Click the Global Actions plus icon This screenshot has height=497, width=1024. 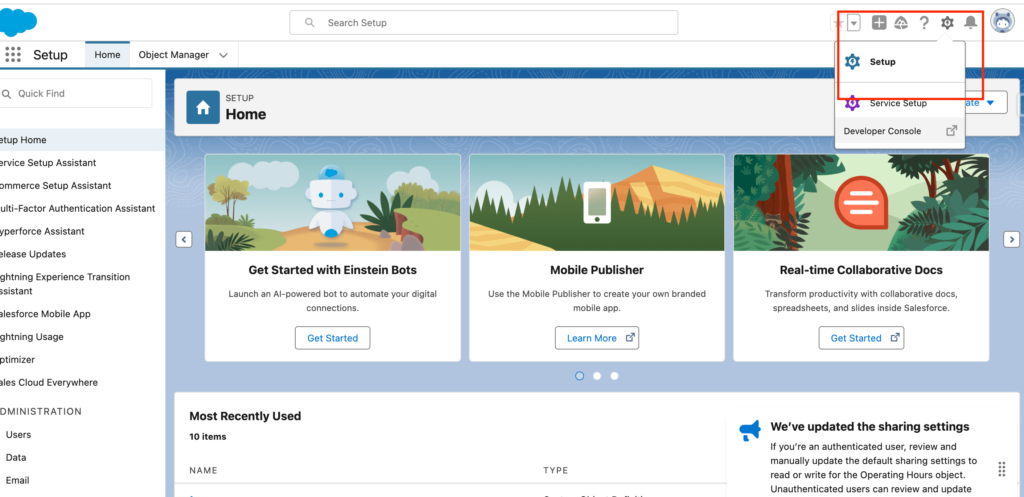point(879,23)
